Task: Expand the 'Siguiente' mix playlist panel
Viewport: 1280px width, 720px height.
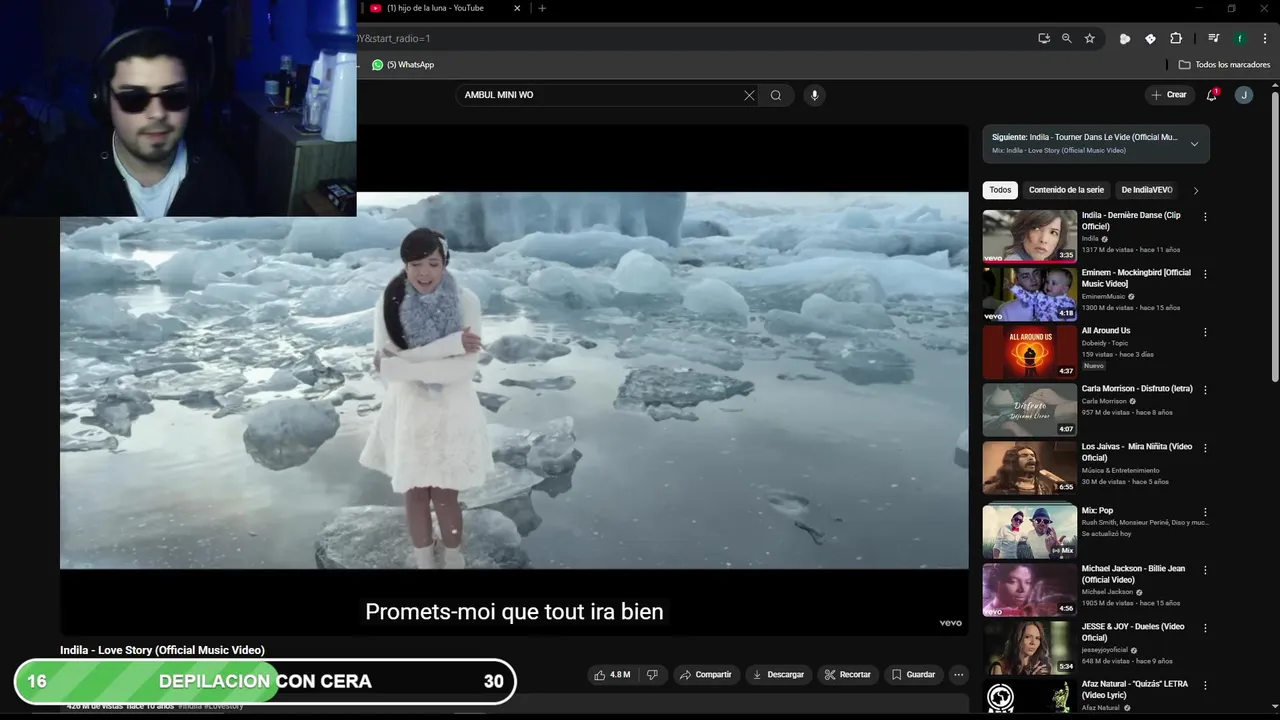Action: tap(1194, 144)
